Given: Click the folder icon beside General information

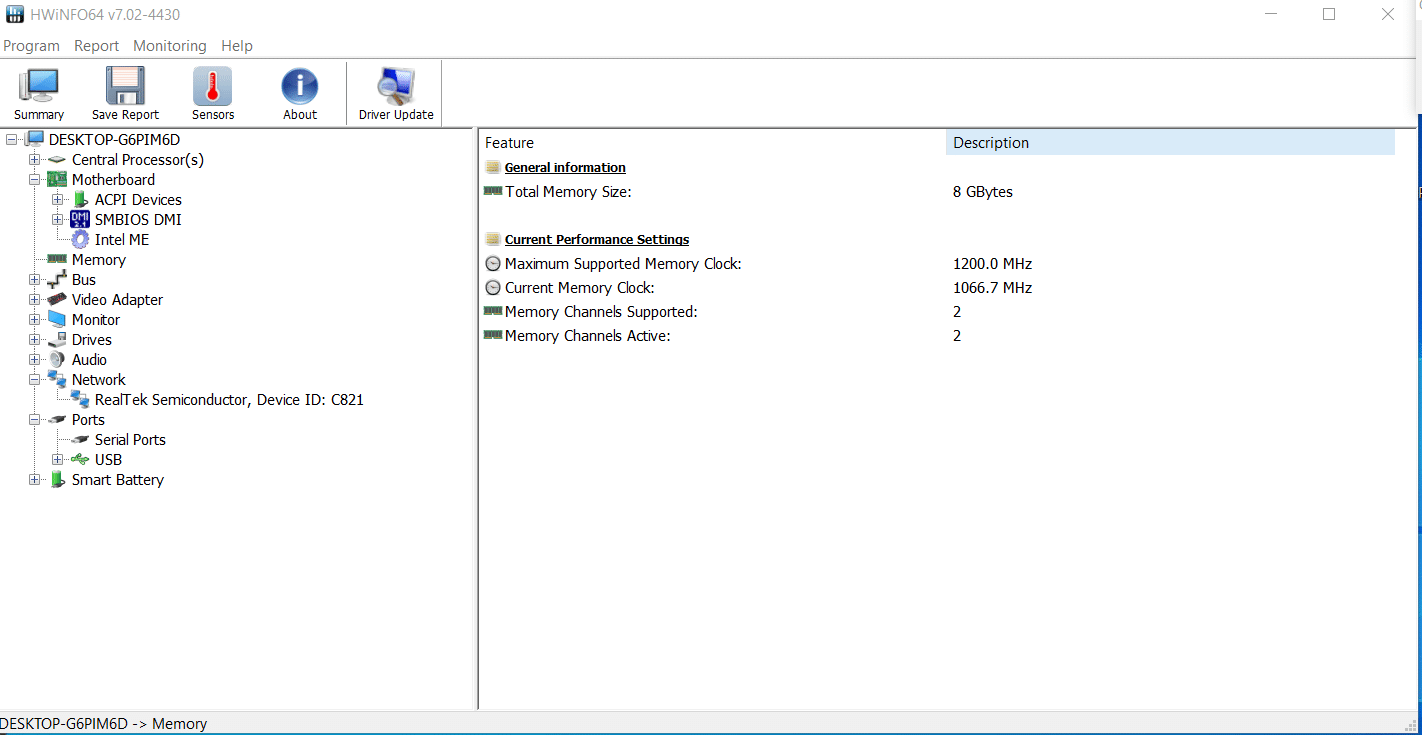Looking at the screenshot, I should click(x=493, y=167).
